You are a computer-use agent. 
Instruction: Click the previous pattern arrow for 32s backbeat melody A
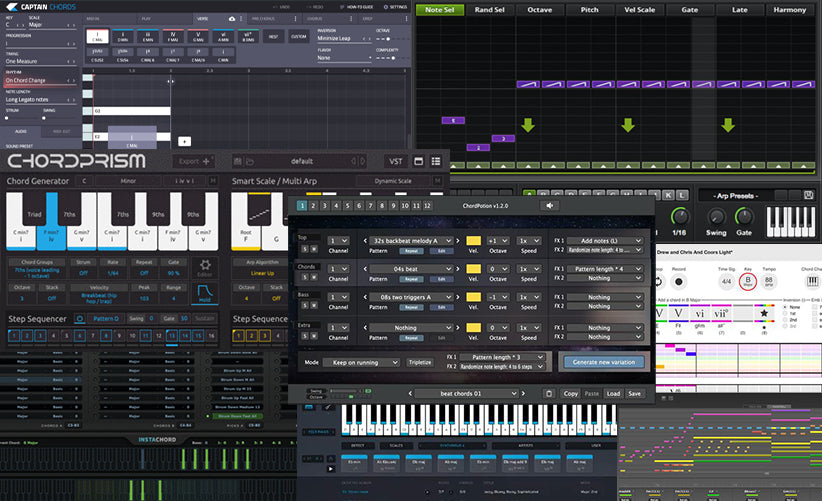365,241
